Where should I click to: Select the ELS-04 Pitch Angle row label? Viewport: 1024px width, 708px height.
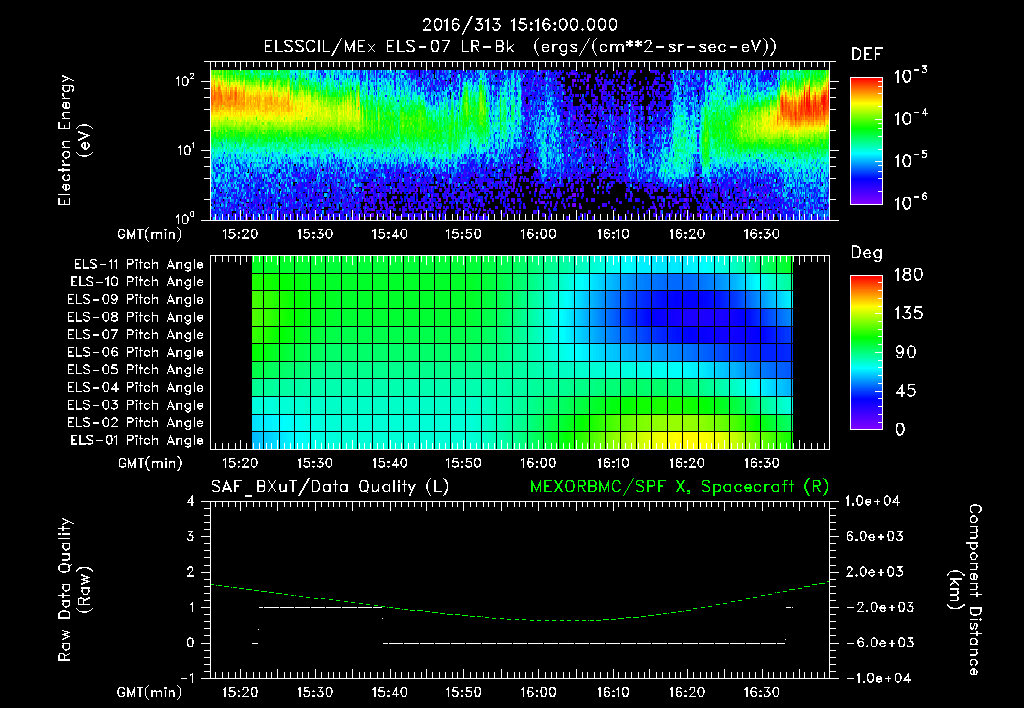click(x=135, y=388)
